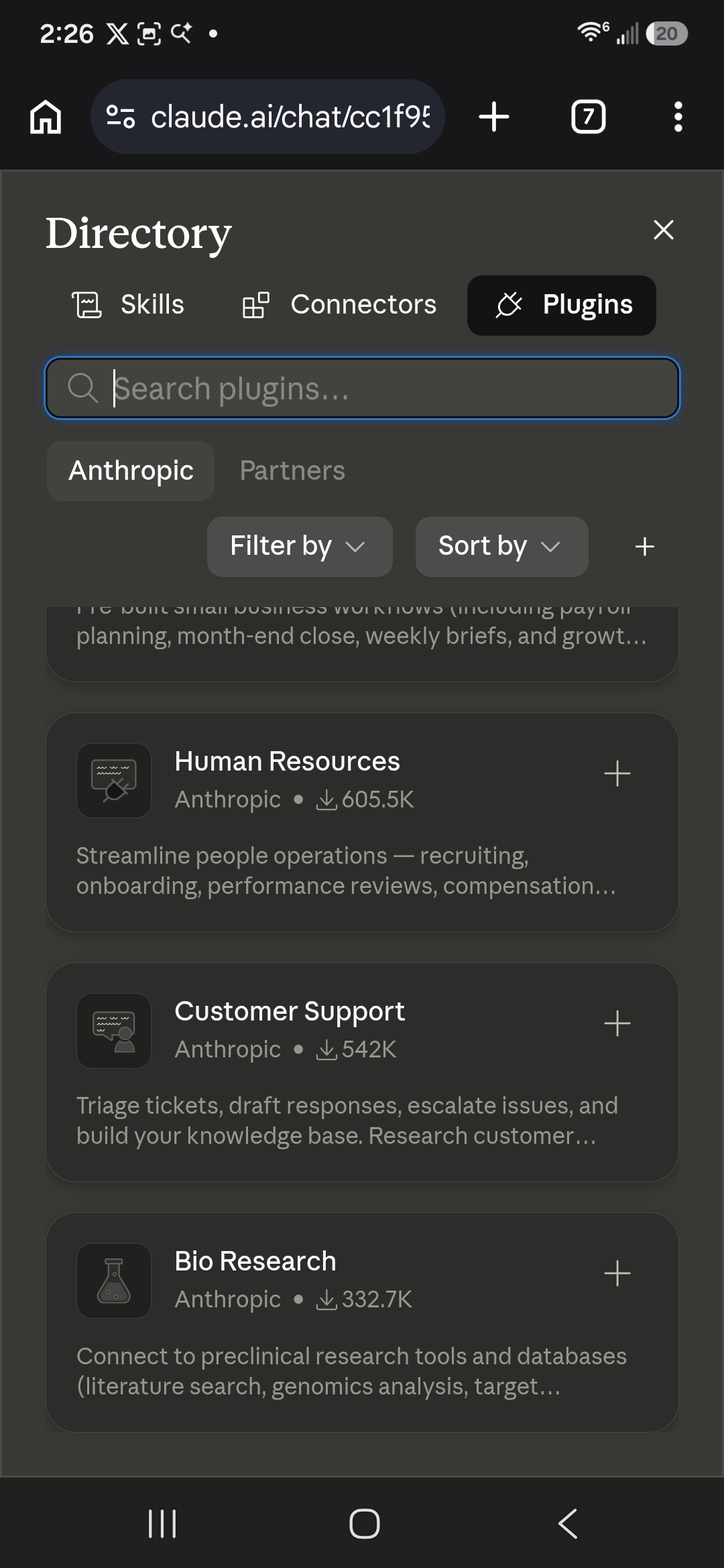This screenshot has width=724, height=1568.
Task: Select the Anthropic filter chip
Action: click(x=131, y=470)
